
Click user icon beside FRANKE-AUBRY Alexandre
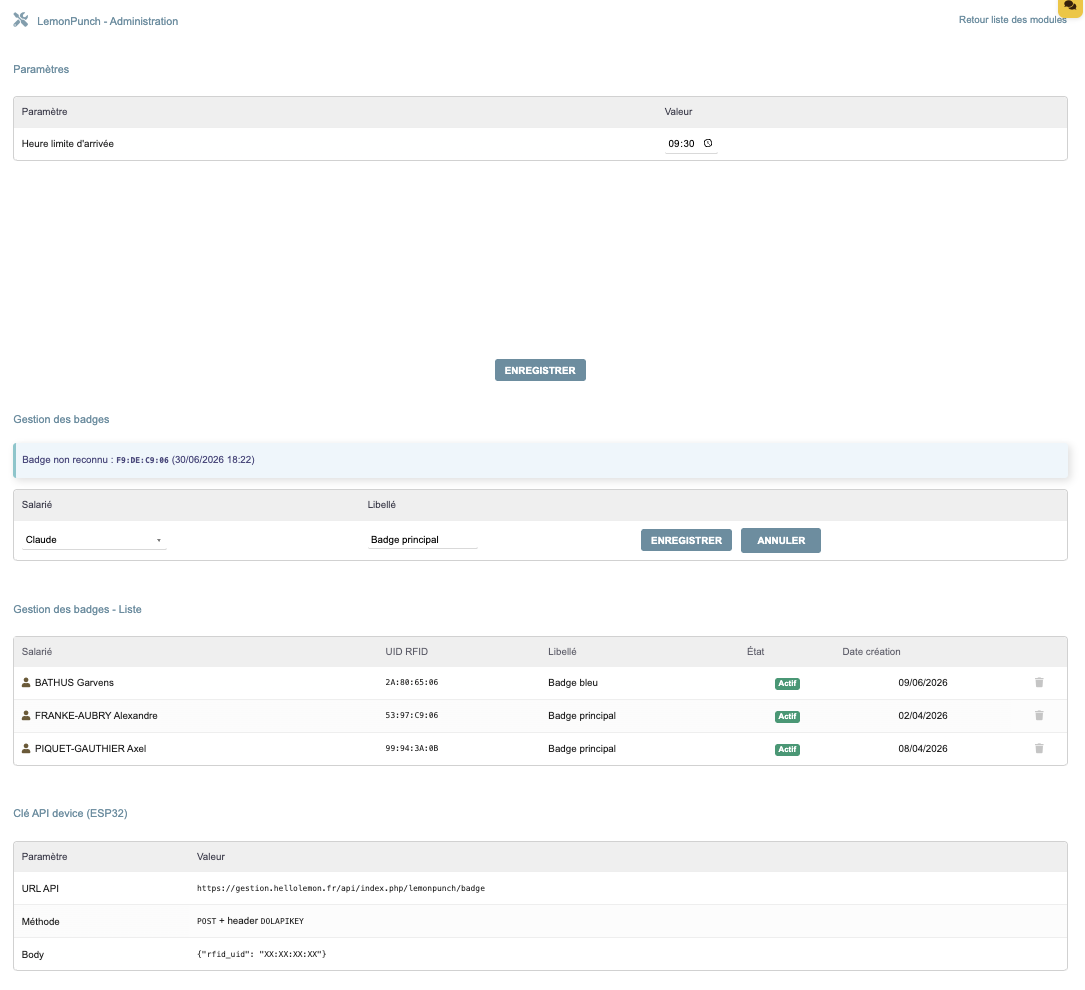click(26, 715)
